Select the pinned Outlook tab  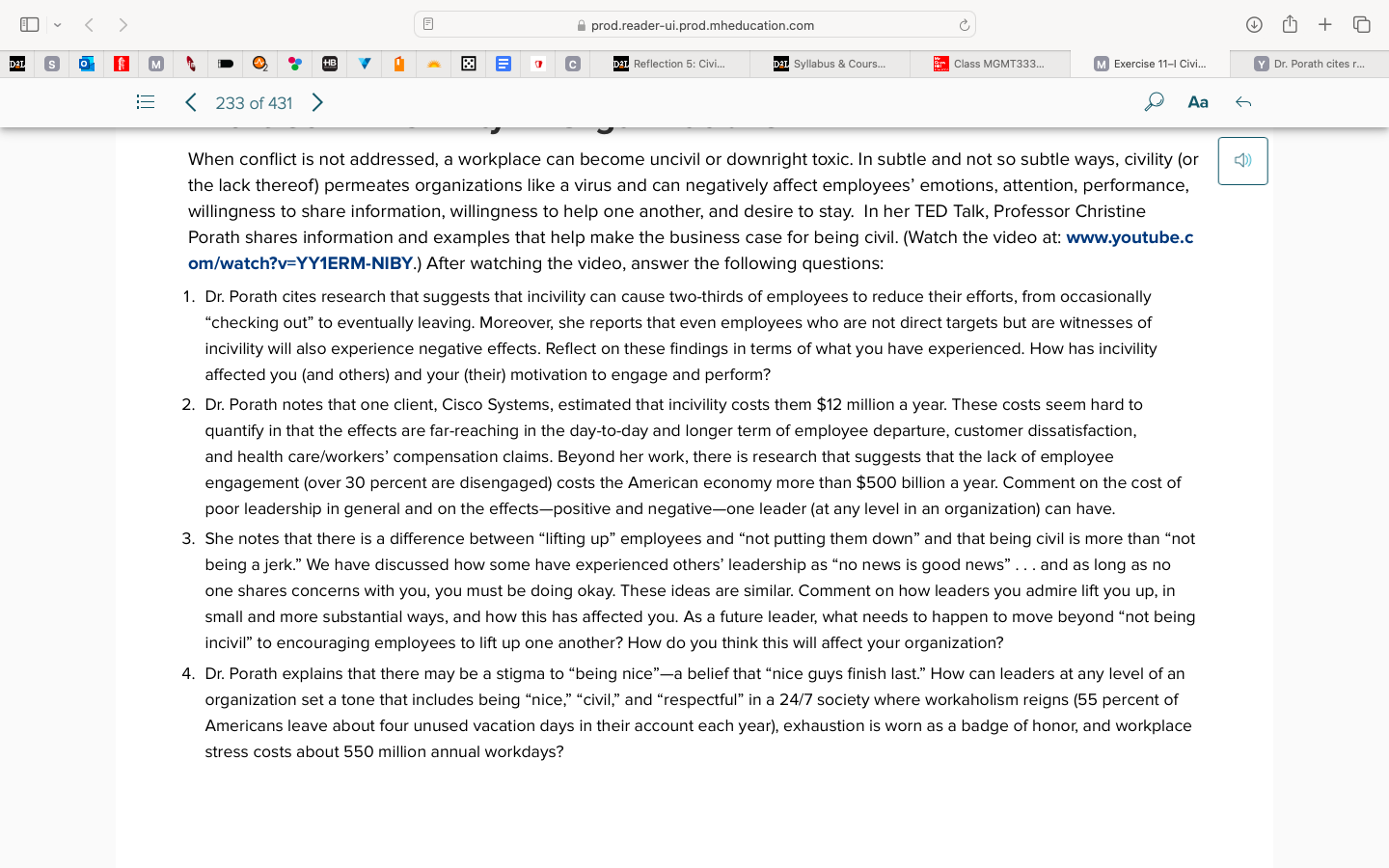click(x=87, y=64)
